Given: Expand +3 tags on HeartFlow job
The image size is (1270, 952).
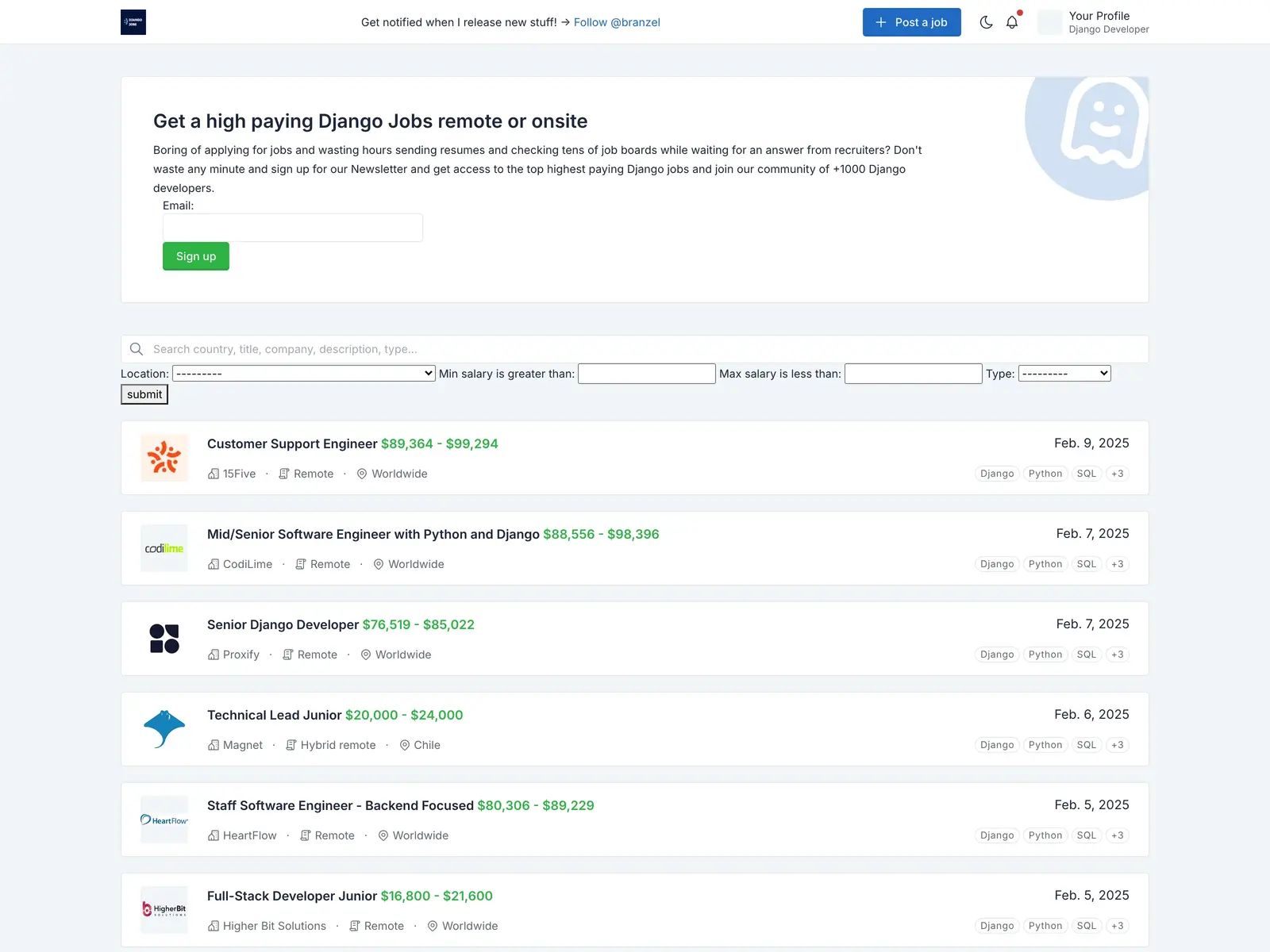Looking at the screenshot, I should (1118, 835).
